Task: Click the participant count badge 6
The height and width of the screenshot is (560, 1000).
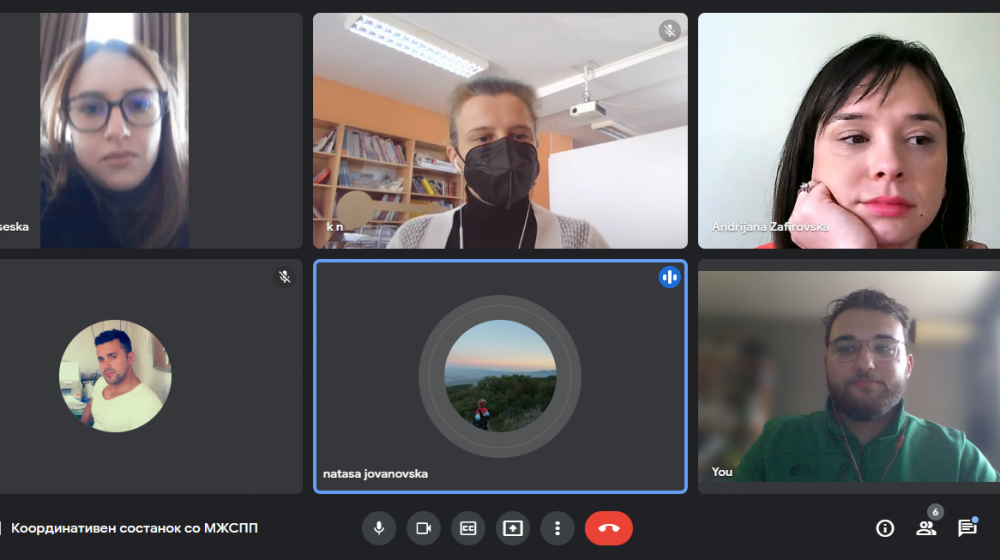Action: (935, 512)
